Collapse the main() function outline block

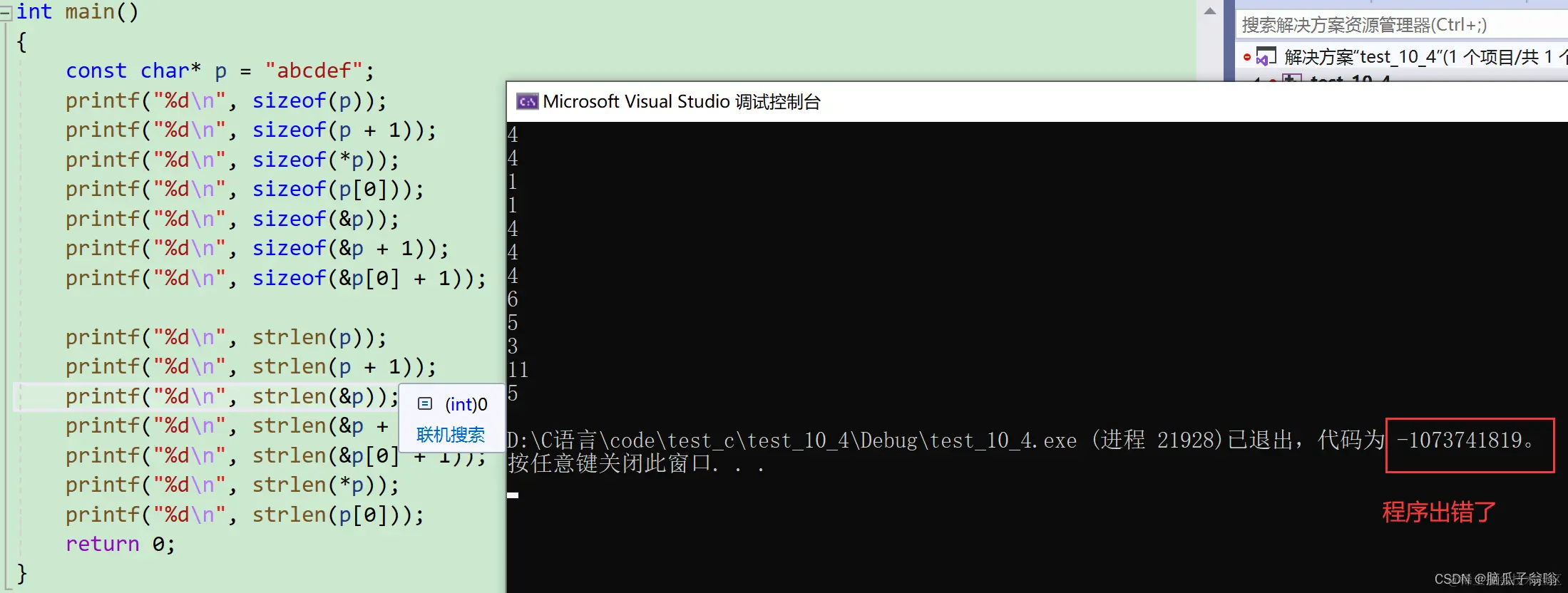pos(5,12)
